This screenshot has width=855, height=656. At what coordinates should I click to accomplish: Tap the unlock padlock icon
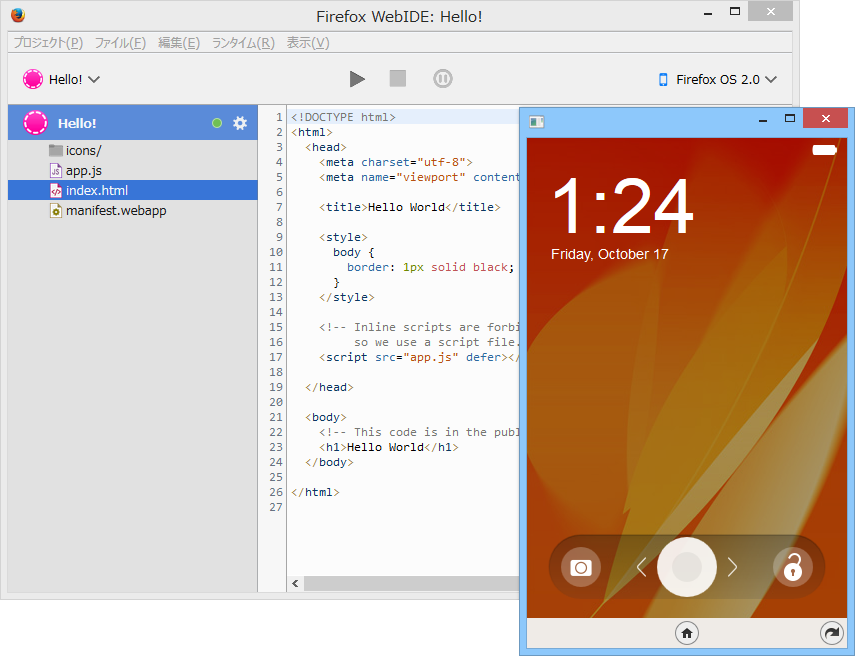tap(793, 567)
